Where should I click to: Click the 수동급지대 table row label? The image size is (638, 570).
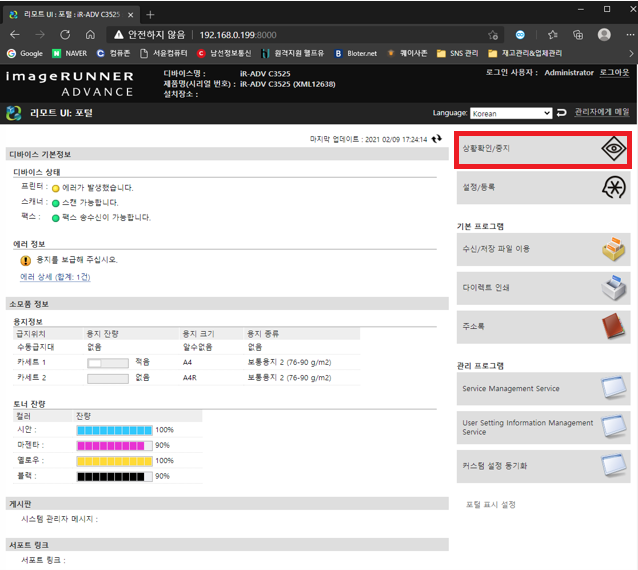click(35, 347)
